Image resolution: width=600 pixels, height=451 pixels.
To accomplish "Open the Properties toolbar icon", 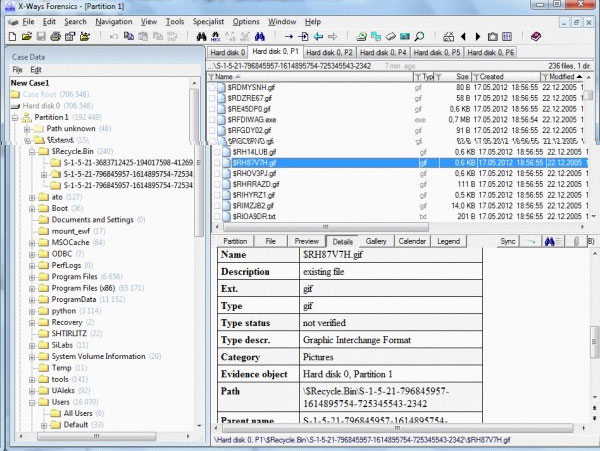I will [x=70, y=37].
